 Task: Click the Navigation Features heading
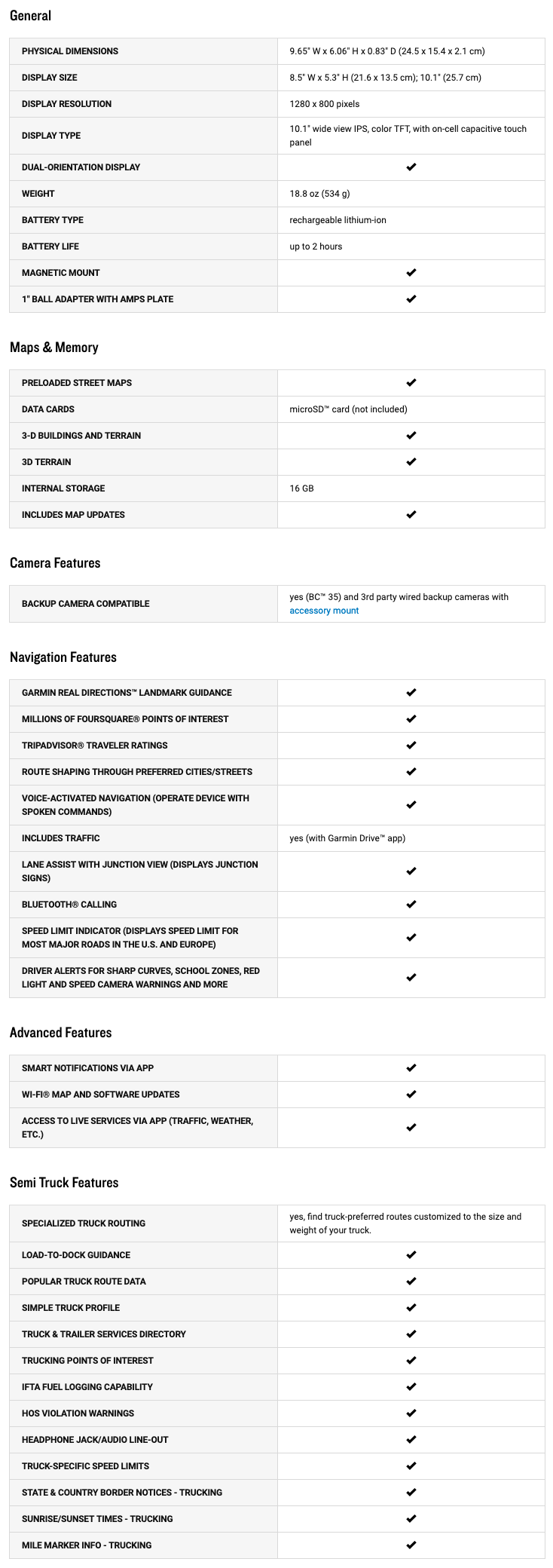pos(63,657)
